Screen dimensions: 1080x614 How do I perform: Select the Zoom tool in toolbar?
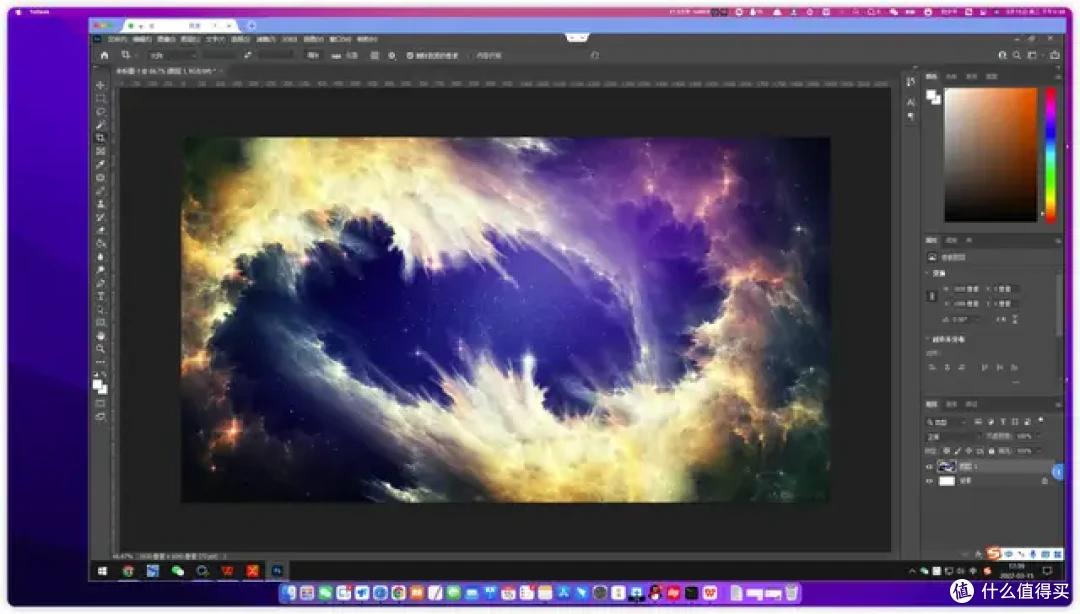click(101, 349)
